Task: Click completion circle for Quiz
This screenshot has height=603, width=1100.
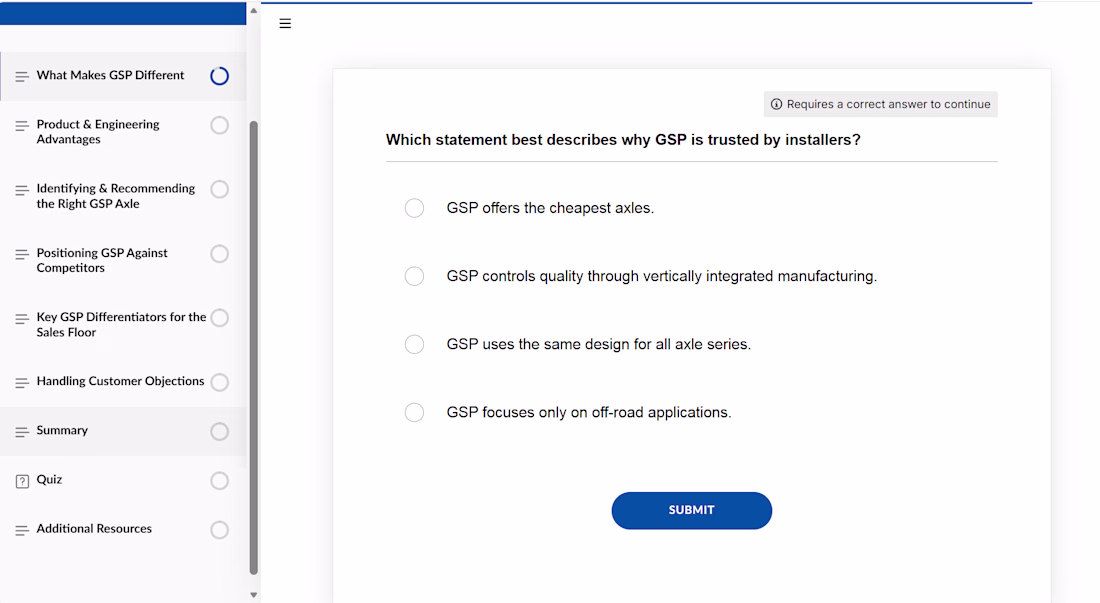Action: (x=220, y=480)
